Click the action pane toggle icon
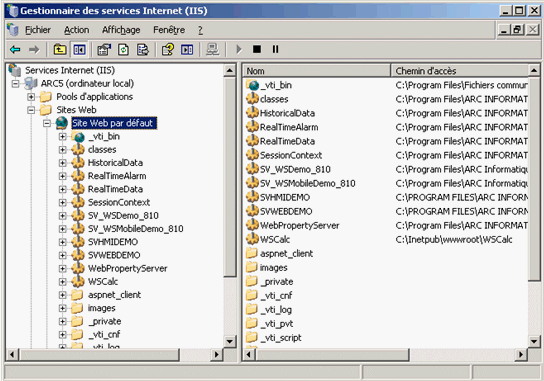544x381 pixels. tap(187, 50)
